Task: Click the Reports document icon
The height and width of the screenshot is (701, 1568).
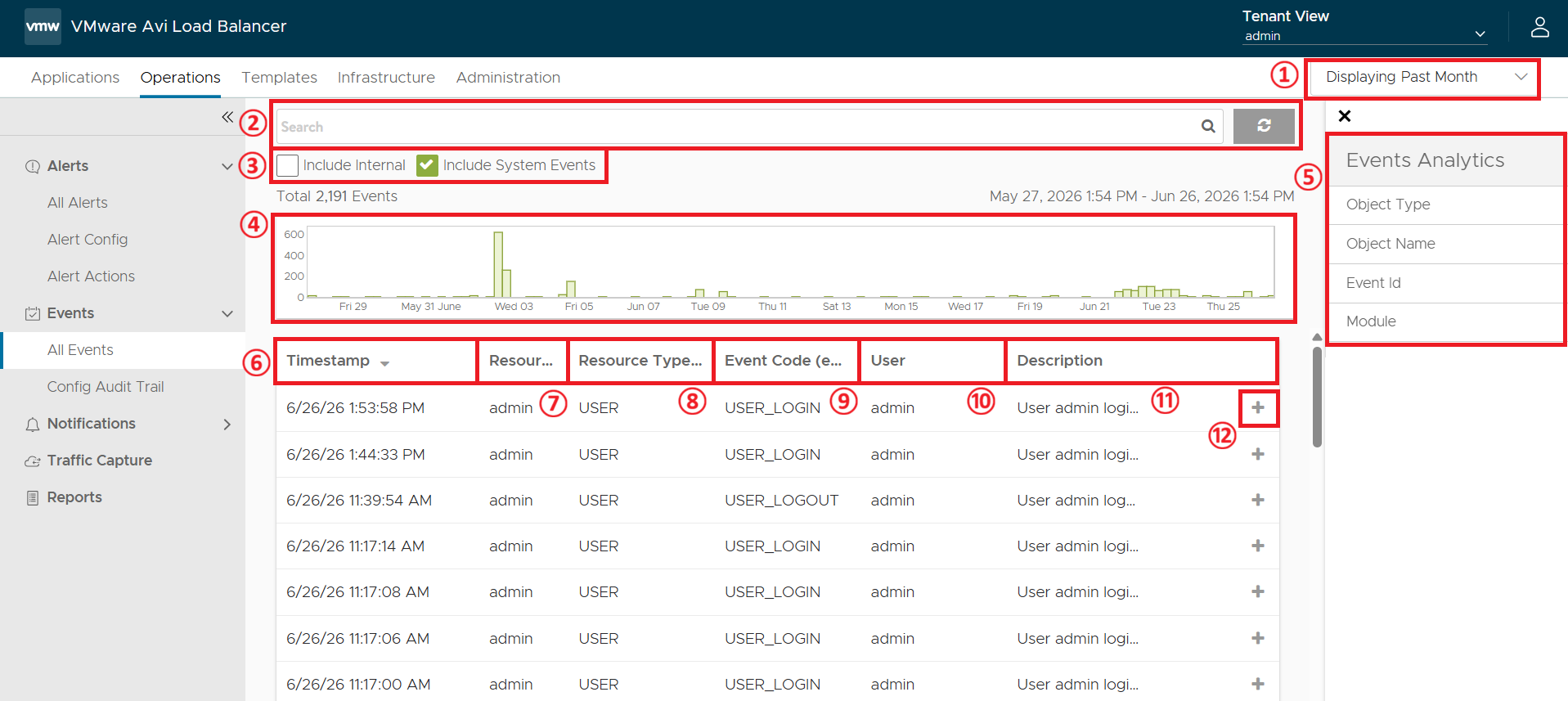Action: coord(33,497)
